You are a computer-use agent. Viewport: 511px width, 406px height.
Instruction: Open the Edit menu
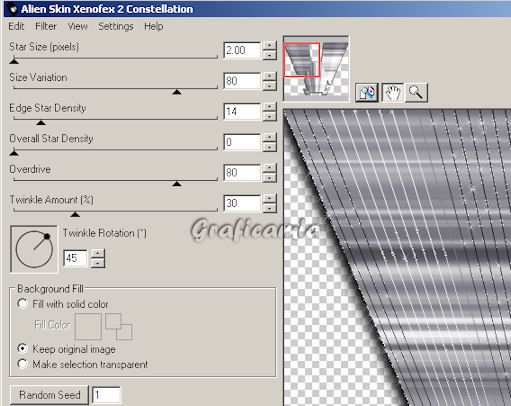point(16,26)
